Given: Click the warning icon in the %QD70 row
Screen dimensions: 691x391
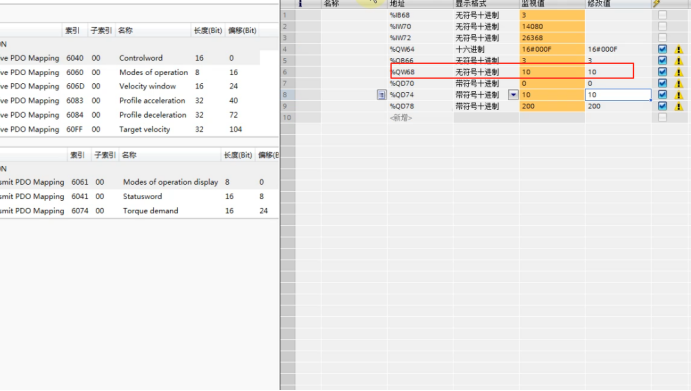Looking at the screenshot, I should click(x=679, y=83).
